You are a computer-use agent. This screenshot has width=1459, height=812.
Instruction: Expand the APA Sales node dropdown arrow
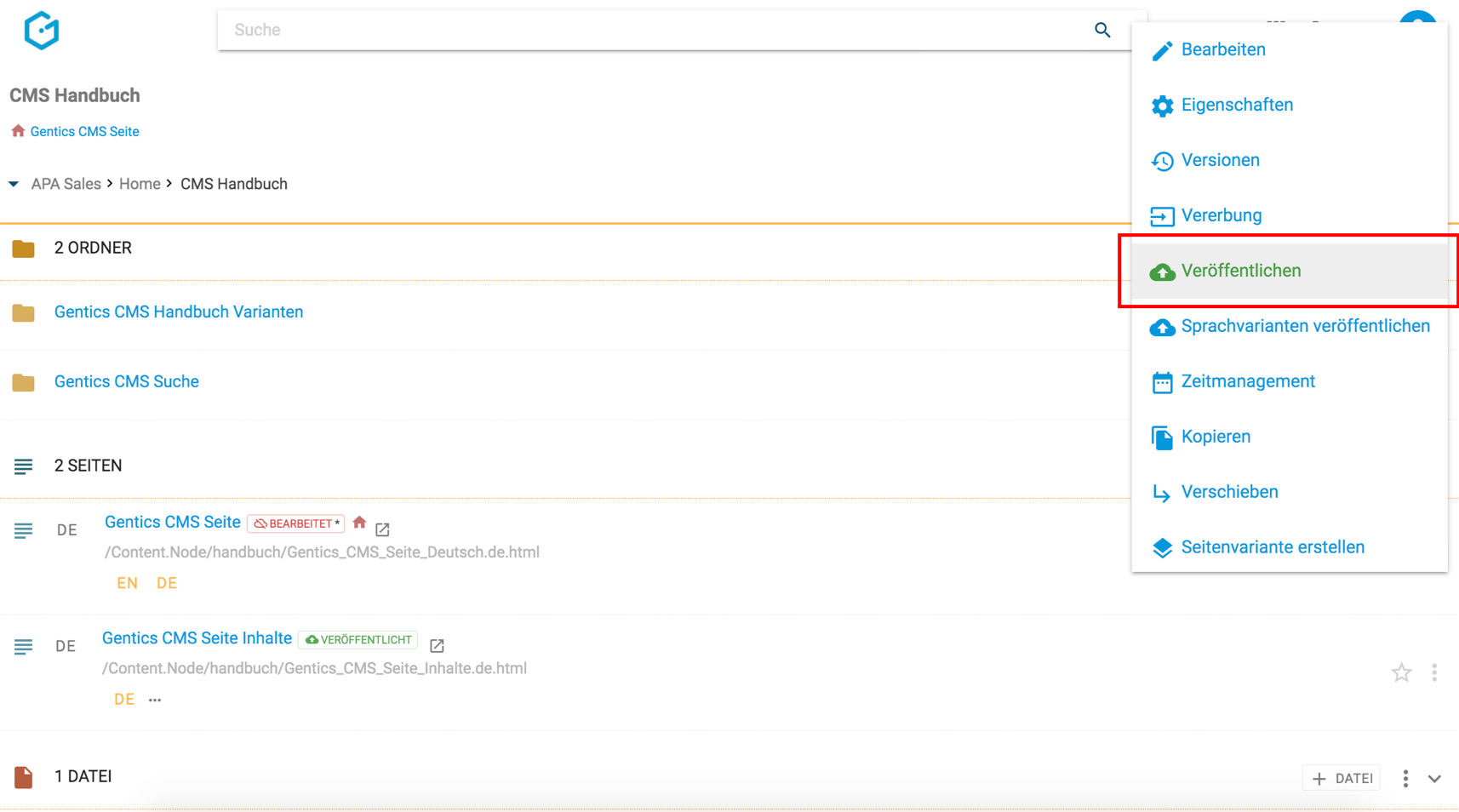[x=14, y=184]
